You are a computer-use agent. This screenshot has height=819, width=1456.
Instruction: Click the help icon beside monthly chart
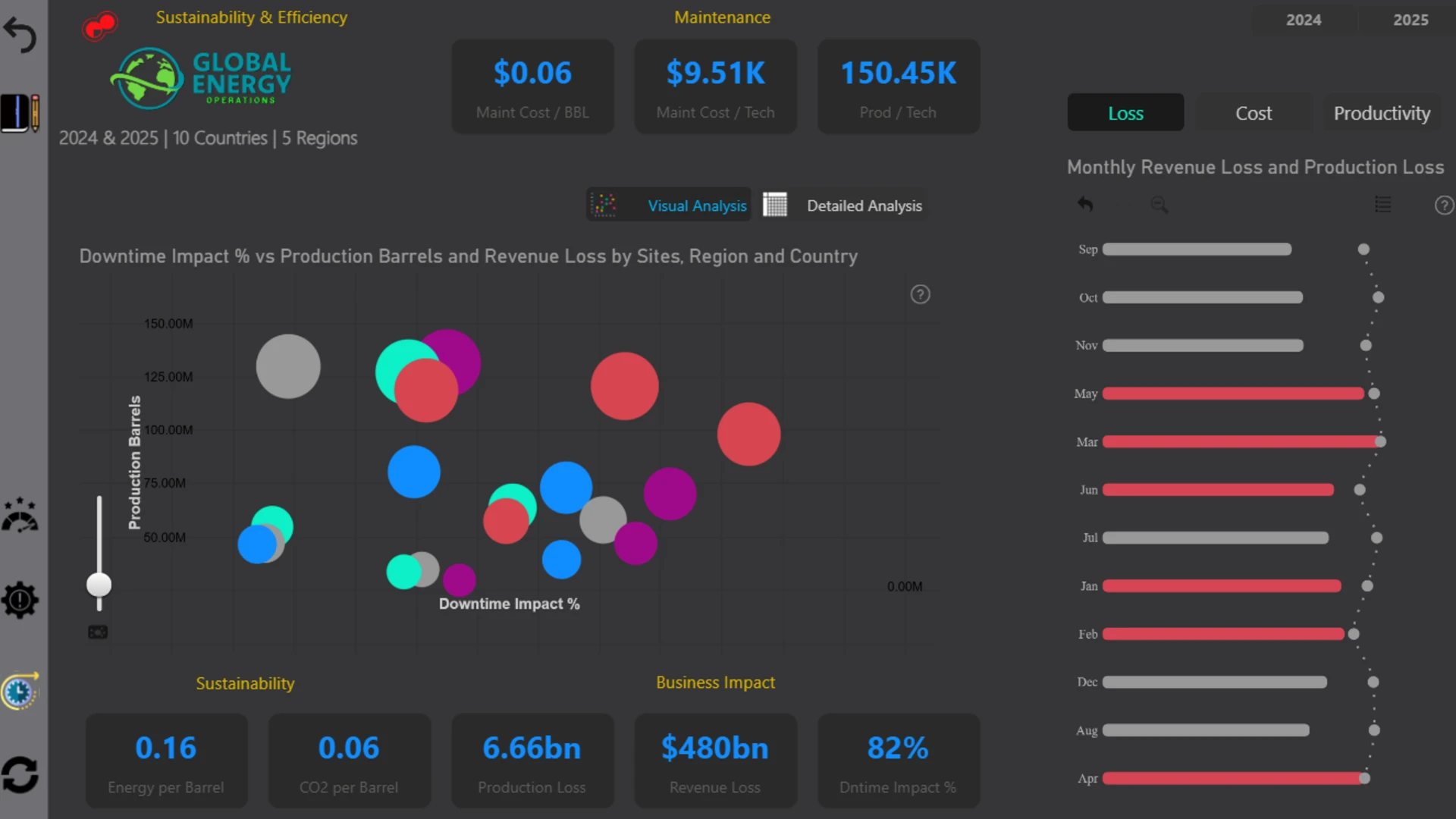pyautogui.click(x=1444, y=205)
